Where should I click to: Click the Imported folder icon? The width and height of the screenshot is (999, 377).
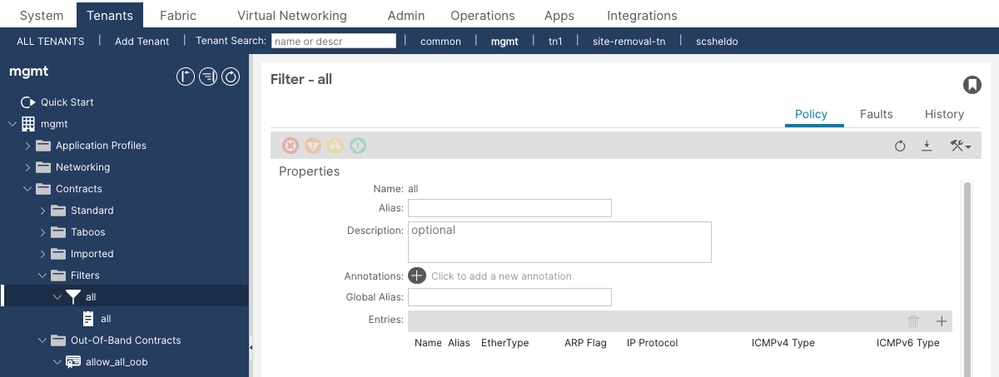coord(59,253)
